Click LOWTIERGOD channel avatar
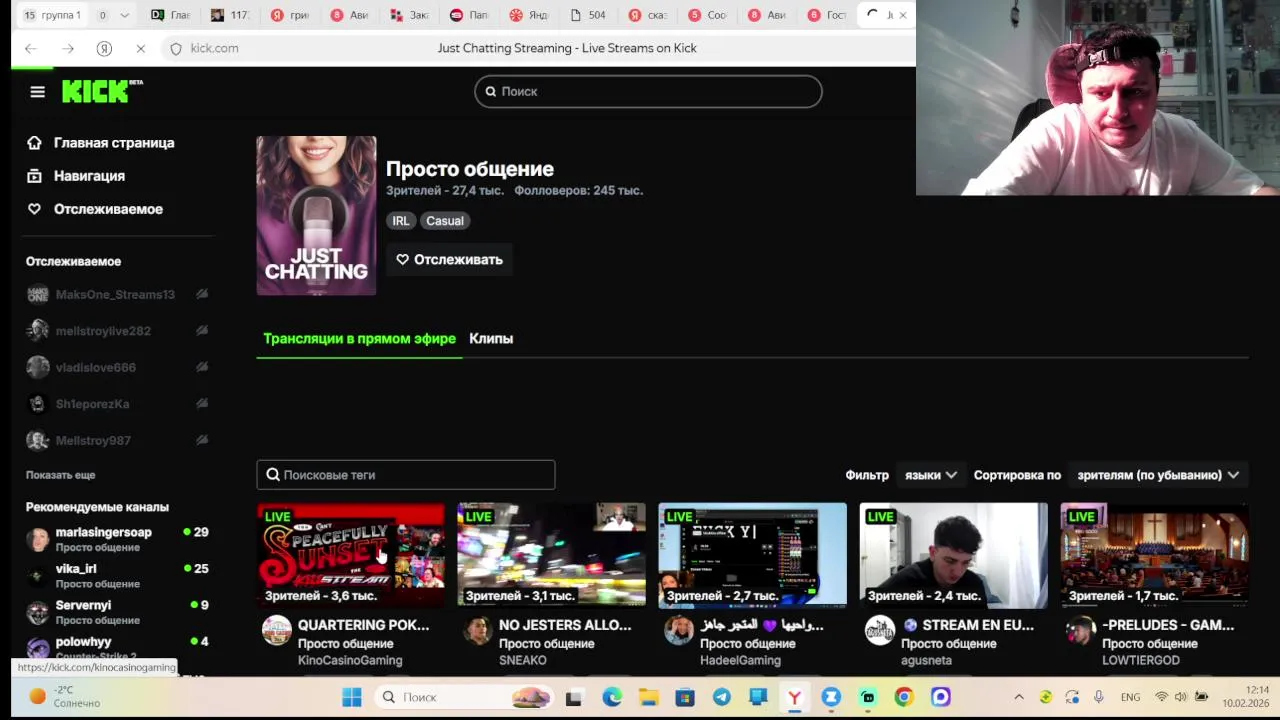 pos(1081,631)
